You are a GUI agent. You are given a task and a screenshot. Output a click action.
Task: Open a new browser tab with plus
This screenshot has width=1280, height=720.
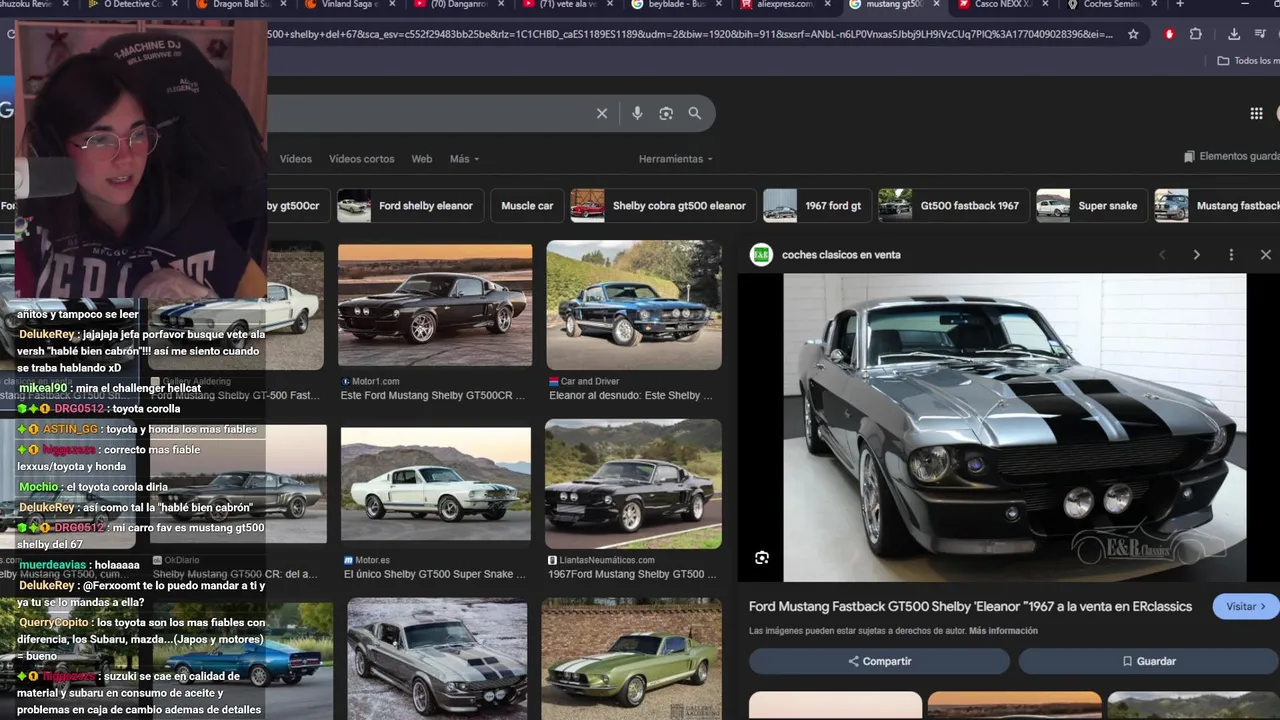point(1180,4)
